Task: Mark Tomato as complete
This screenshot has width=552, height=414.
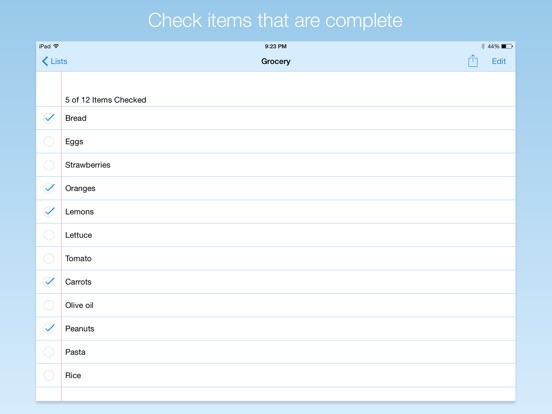Action: 49,258
